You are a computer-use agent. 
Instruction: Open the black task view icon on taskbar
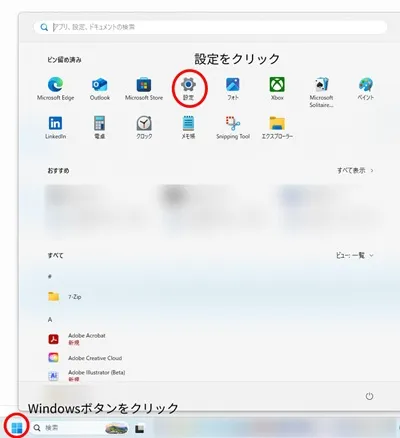pos(139,428)
